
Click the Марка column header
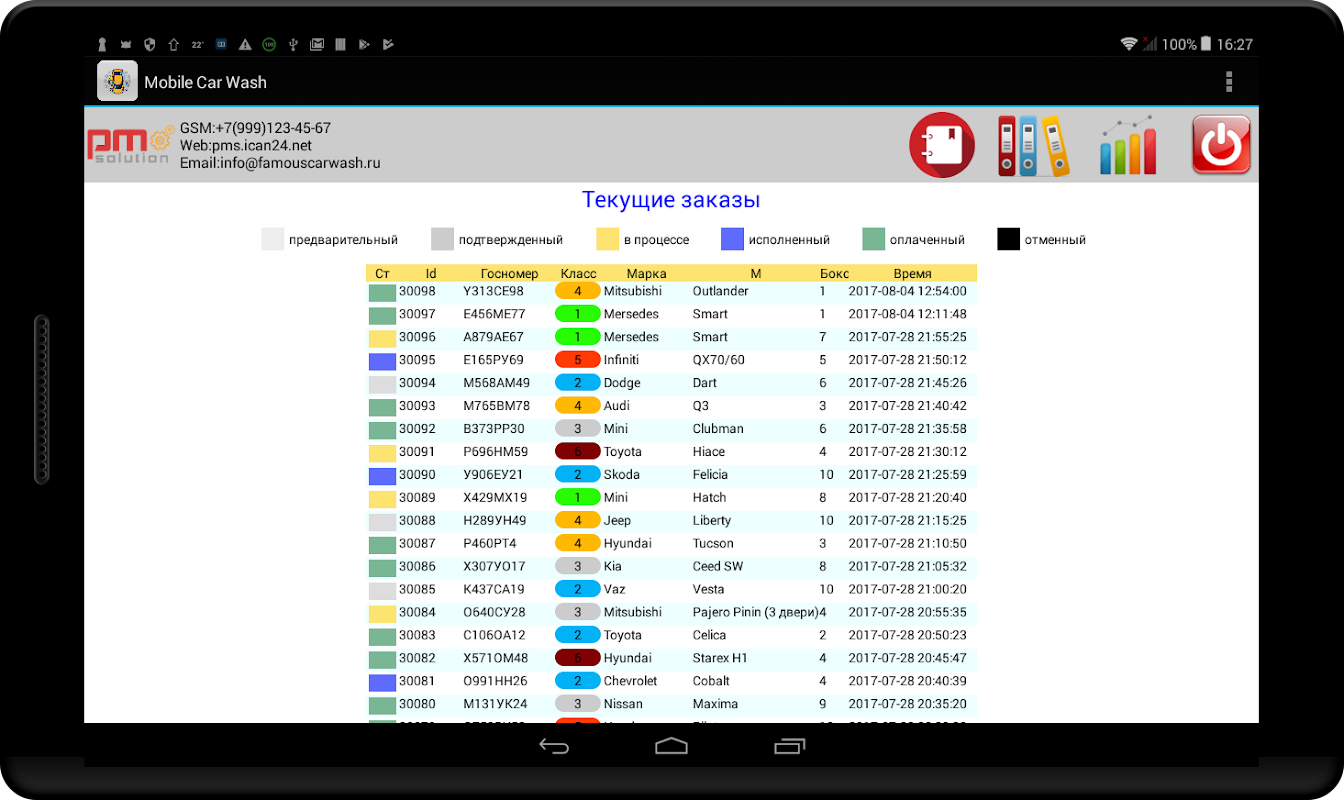[646, 274]
